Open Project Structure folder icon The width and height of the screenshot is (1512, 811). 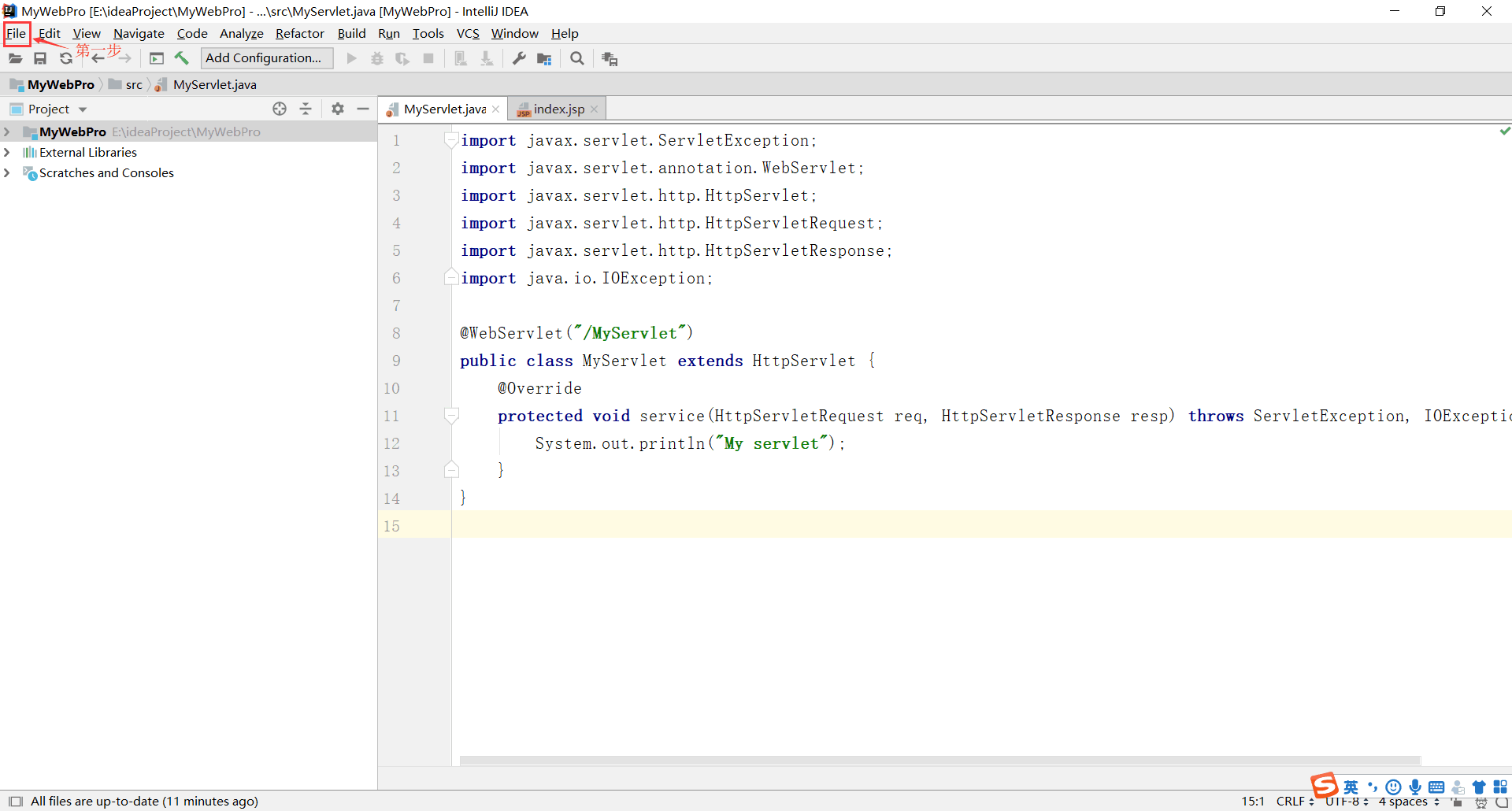tap(544, 58)
